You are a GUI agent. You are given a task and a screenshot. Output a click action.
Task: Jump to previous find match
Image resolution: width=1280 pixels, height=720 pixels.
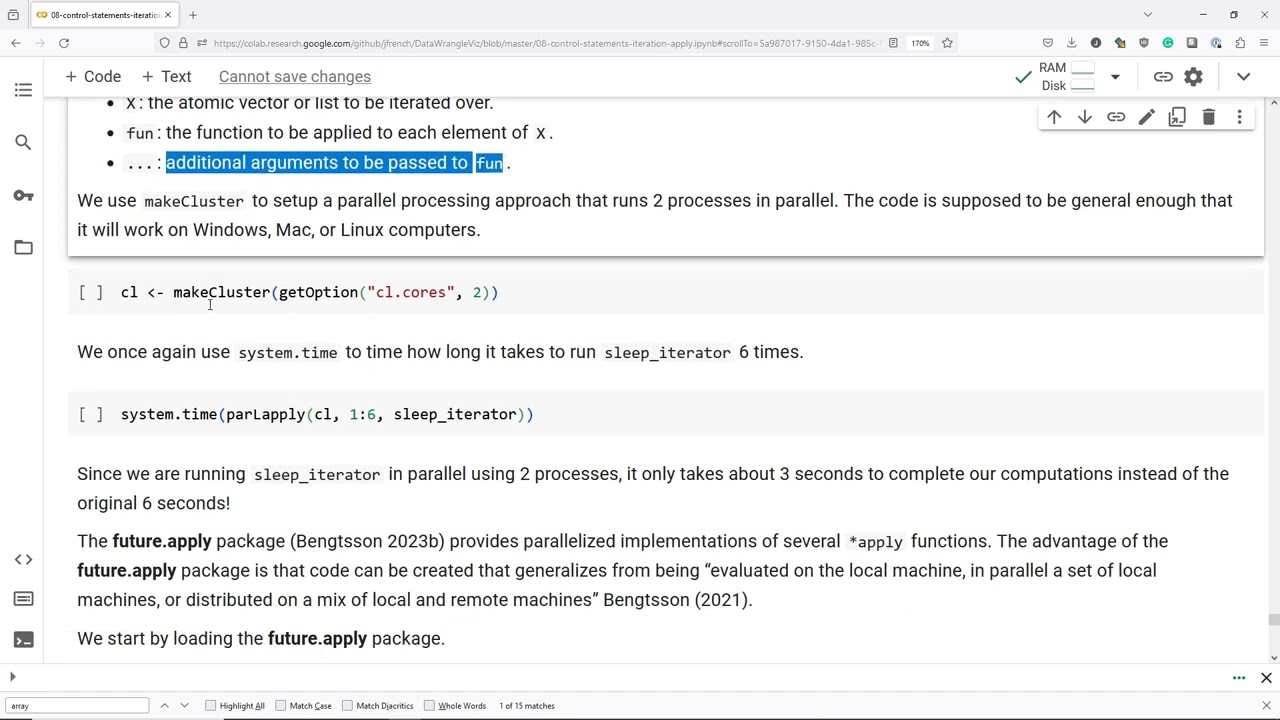pos(164,706)
